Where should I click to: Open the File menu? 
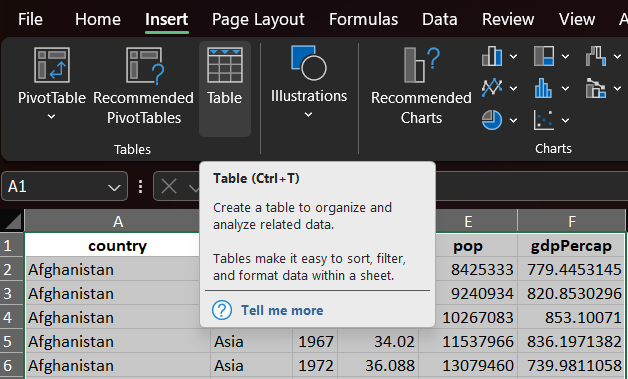click(x=30, y=19)
